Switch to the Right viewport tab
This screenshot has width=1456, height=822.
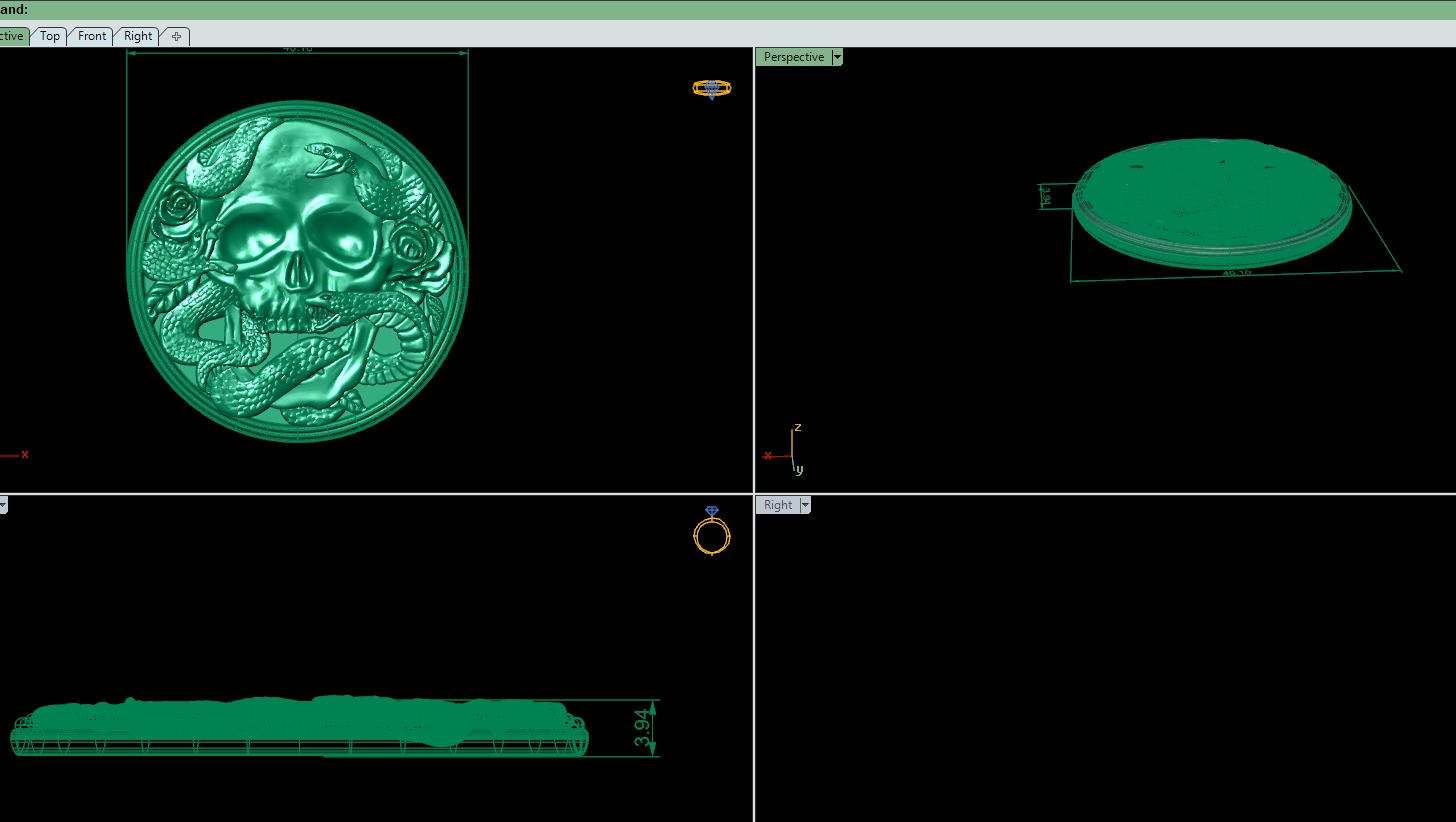point(138,36)
